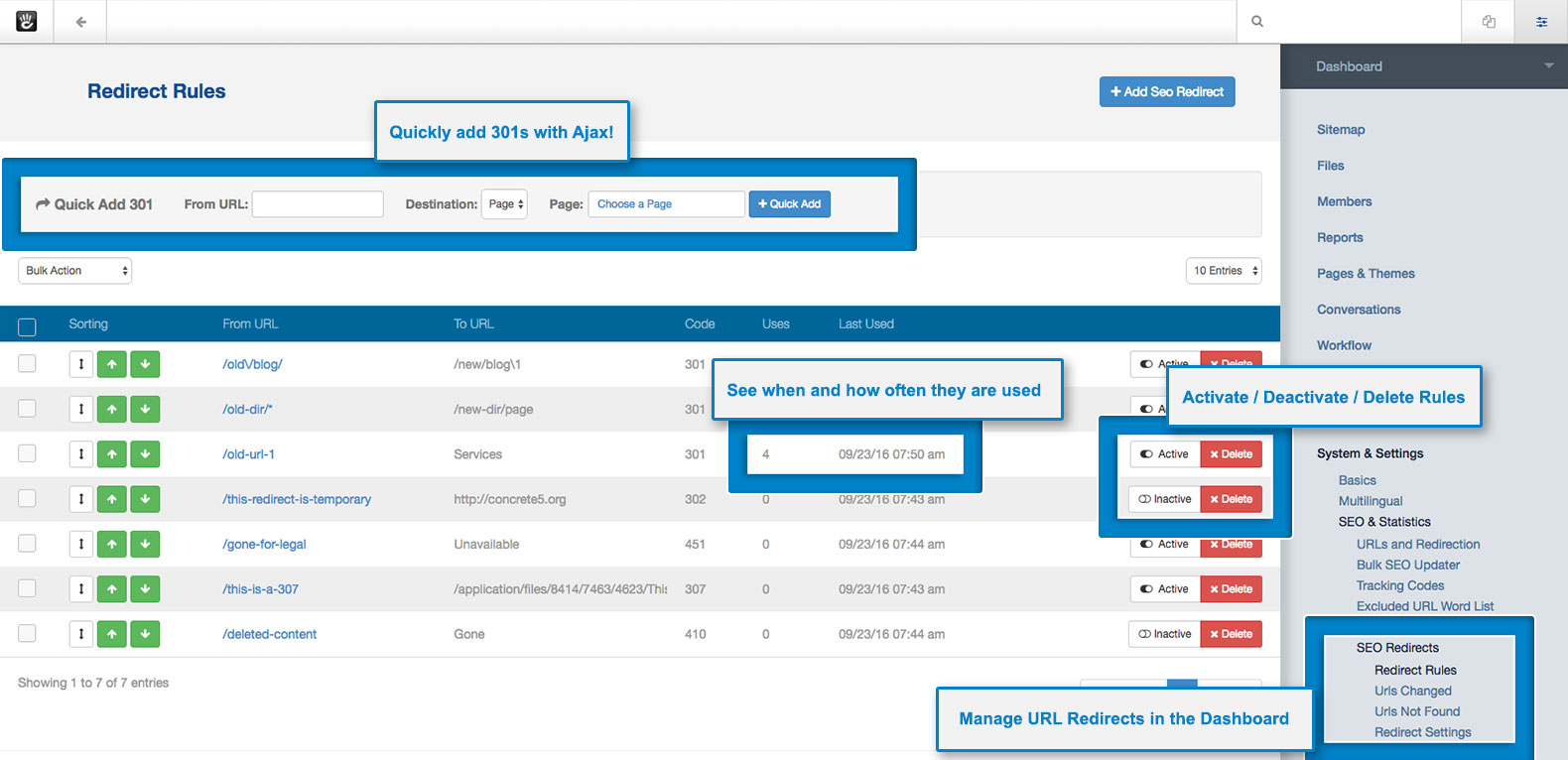
Task: Toggle Inactive status for /this-redirect-is-temporary
Action: pyautogui.click(x=1165, y=499)
